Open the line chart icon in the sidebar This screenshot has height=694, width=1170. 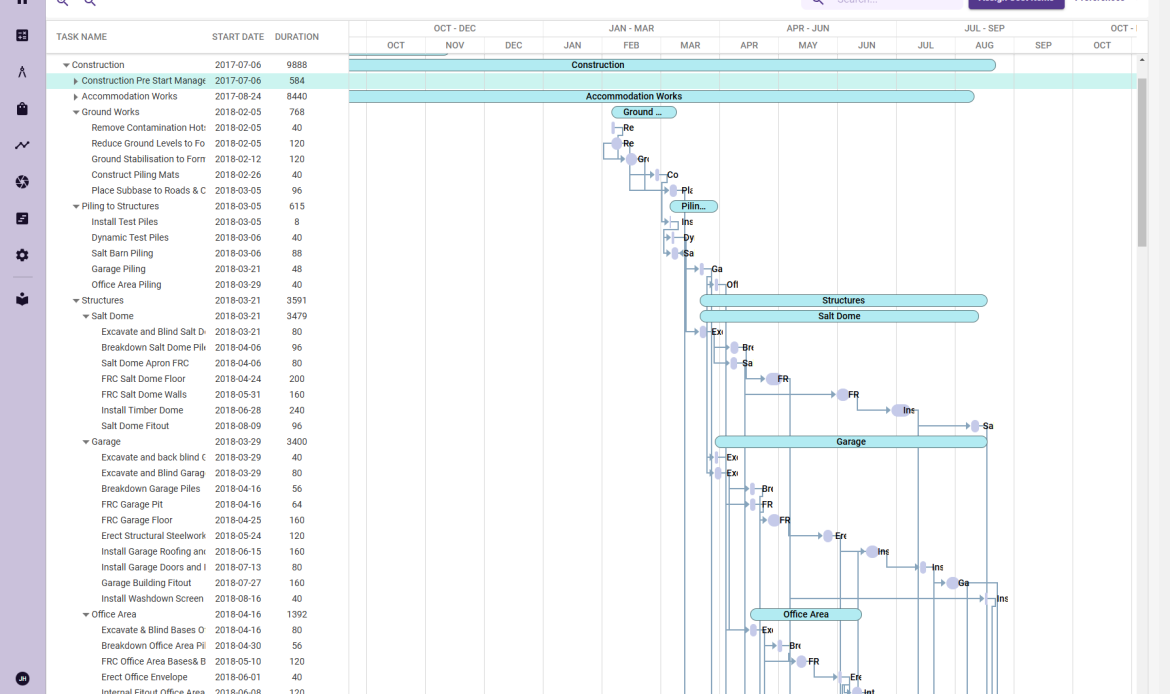(x=22, y=145)
